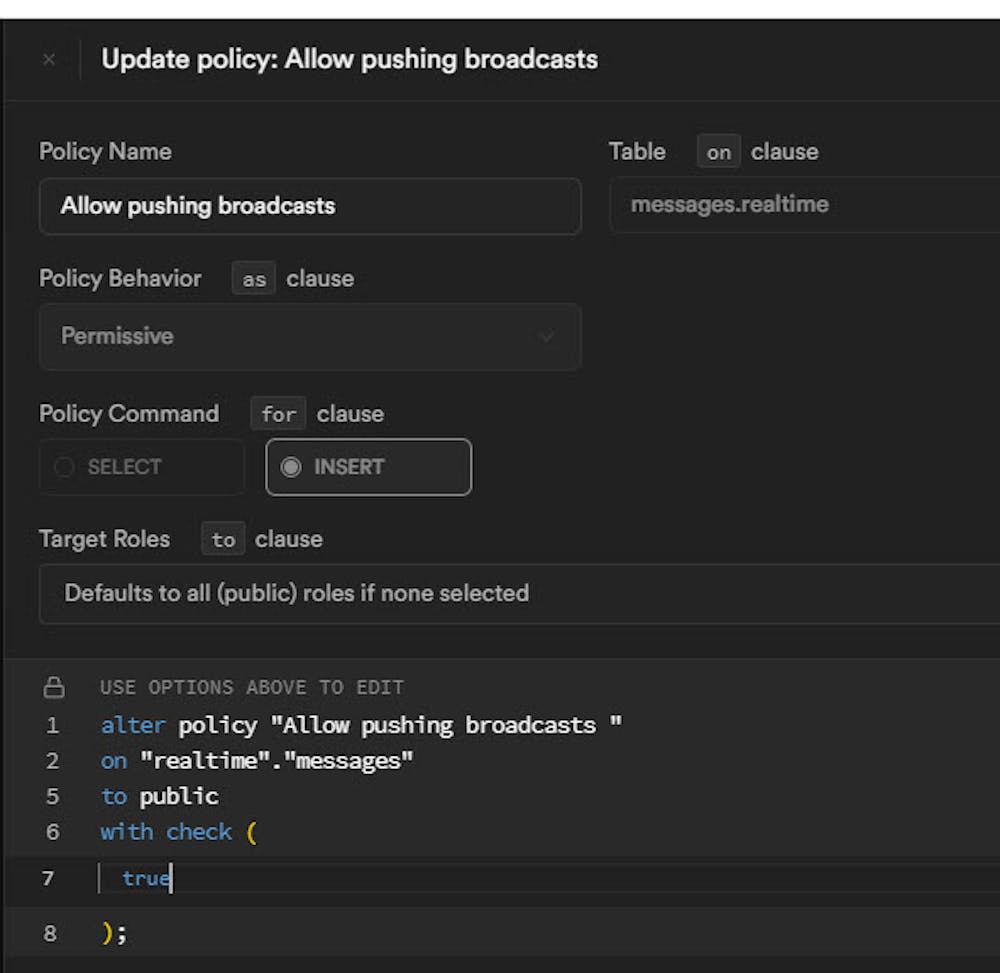Select the INSERT policy command

(x=368, y=467)
